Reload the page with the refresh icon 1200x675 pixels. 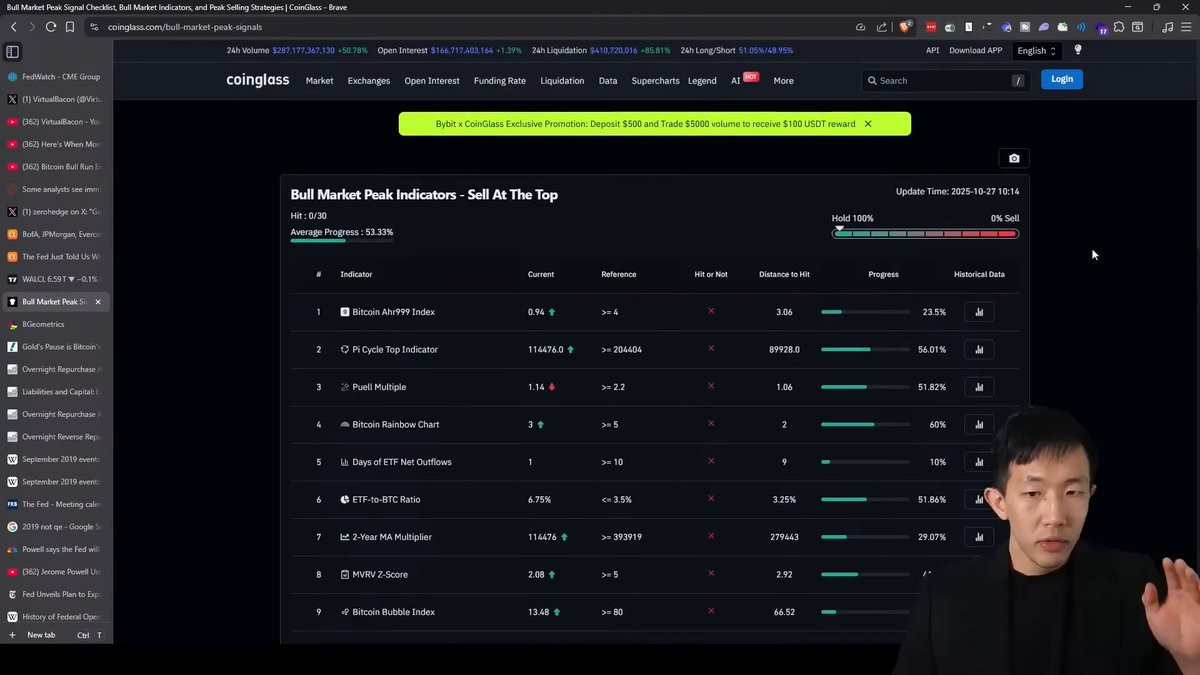50,27
